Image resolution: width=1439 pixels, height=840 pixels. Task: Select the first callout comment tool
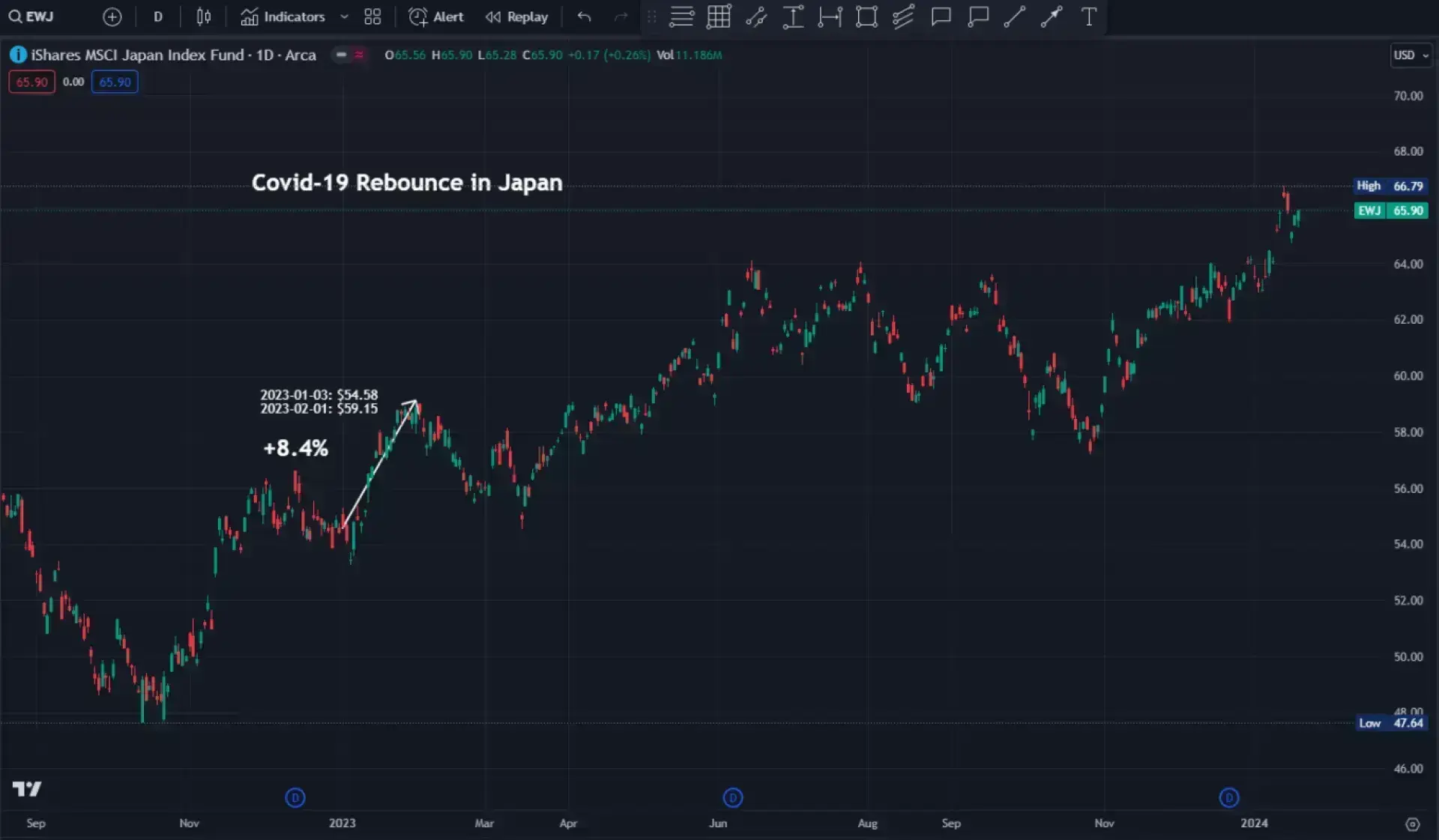coord(941,16)
